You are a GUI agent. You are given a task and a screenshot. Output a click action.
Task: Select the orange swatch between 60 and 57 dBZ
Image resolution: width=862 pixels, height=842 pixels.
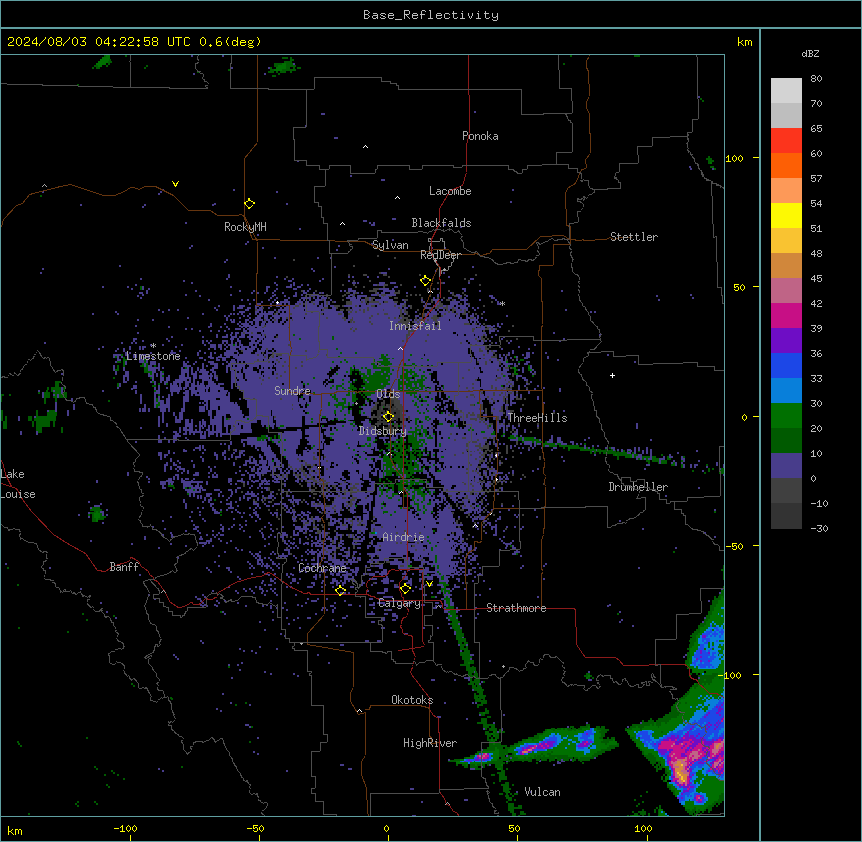(x=786, y=165)
